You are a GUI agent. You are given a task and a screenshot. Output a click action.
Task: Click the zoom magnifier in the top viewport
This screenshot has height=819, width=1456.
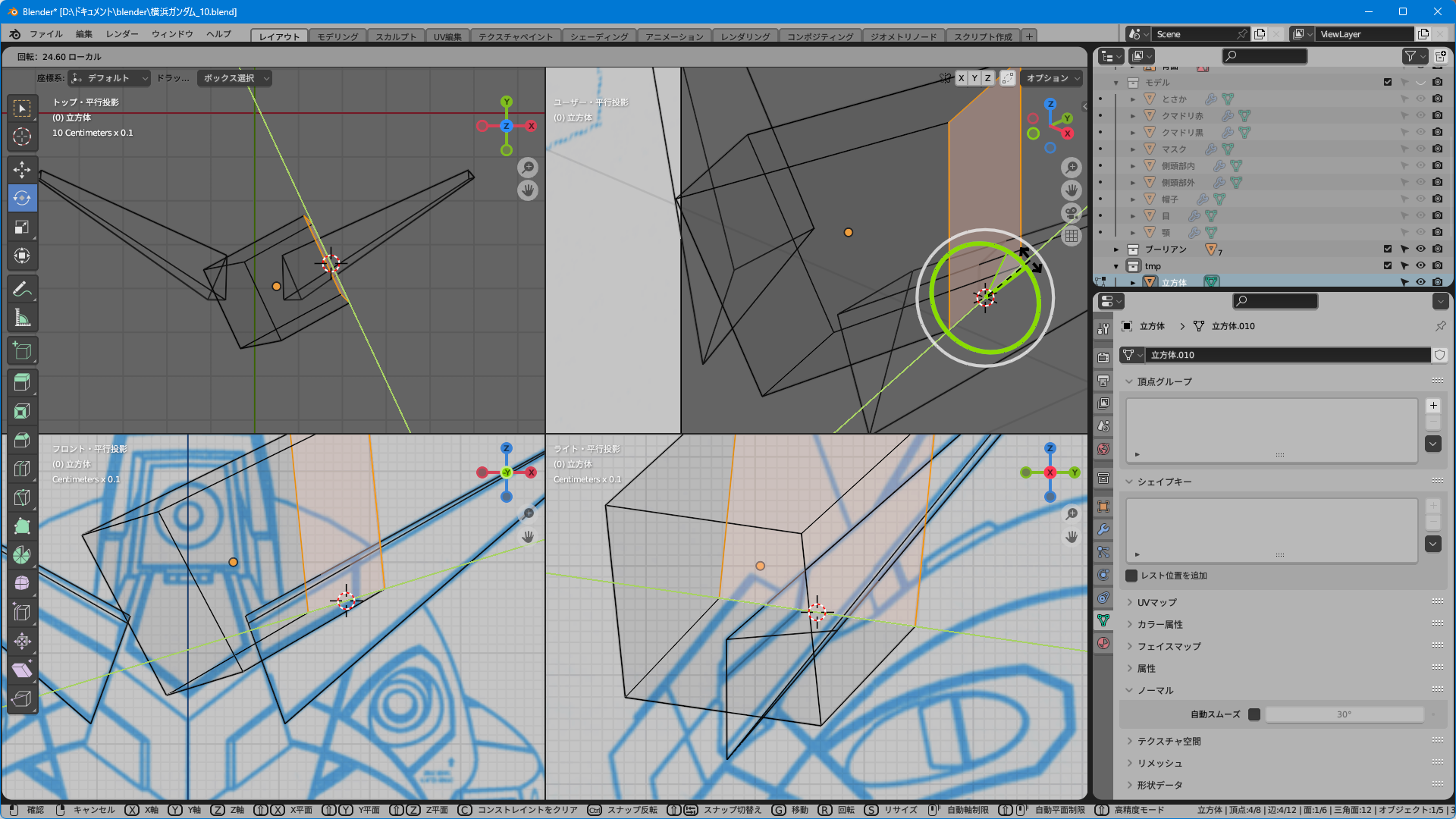point(528,167)
